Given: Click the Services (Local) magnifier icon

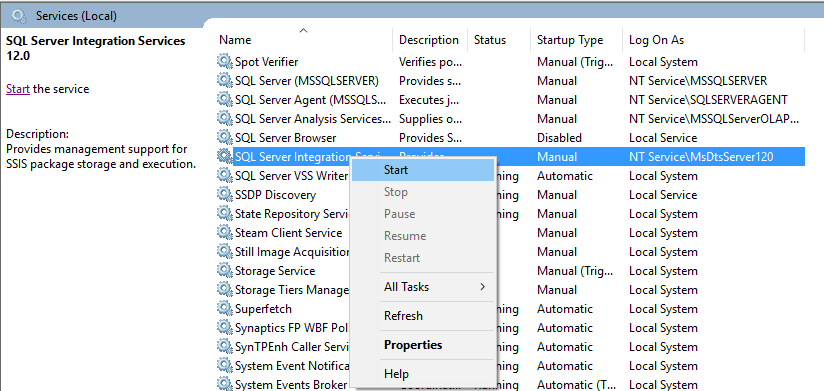Looking at the screenshot, I should [19, 16].
